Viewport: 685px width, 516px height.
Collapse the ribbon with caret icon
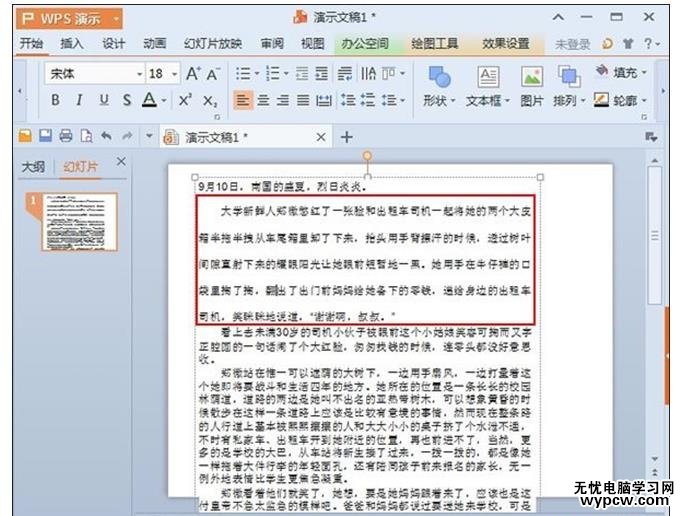[558, 17]
